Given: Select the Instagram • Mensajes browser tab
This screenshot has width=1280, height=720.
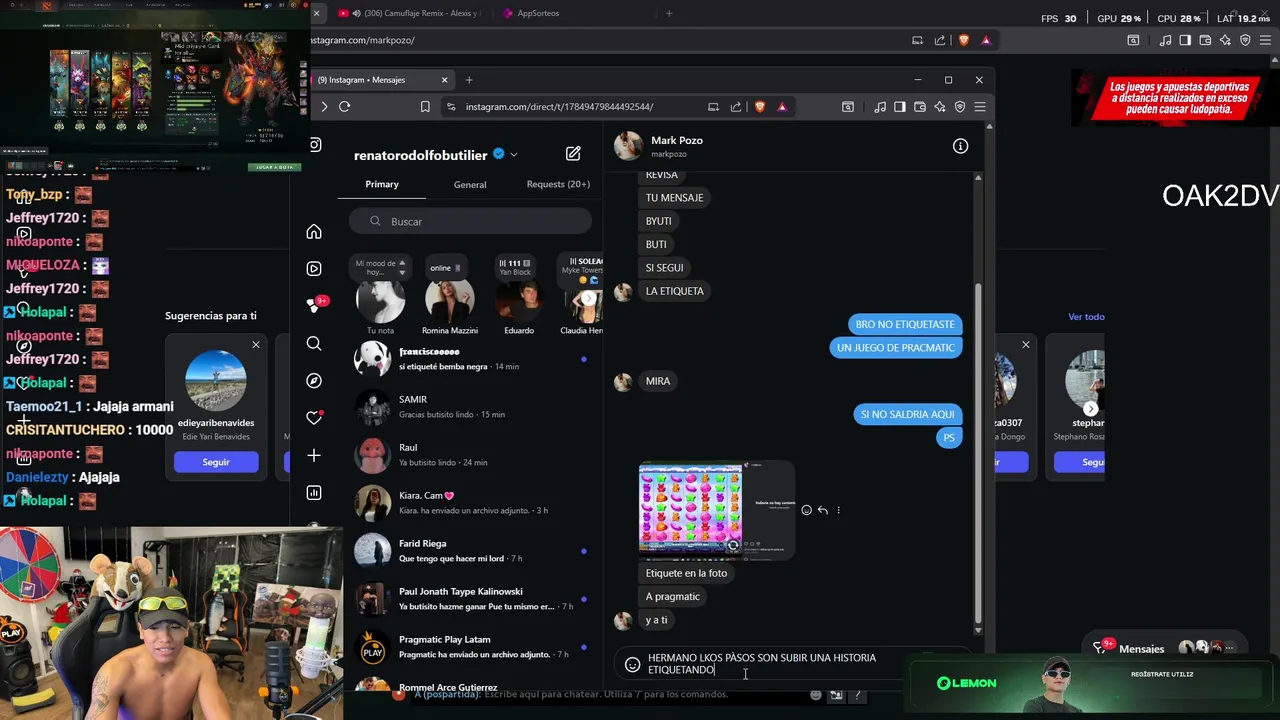Looking at the screenshot, I should pyautogui.click(x=380, y=80).
